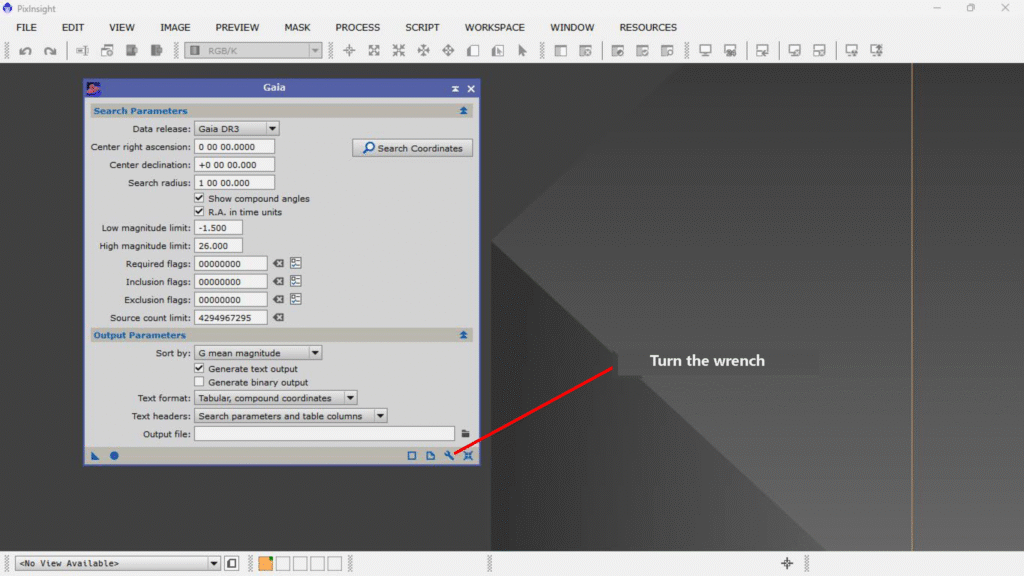1024x576 pixels.
Task: Browse for output file with folder icon
Action: (x=466, y=434)
